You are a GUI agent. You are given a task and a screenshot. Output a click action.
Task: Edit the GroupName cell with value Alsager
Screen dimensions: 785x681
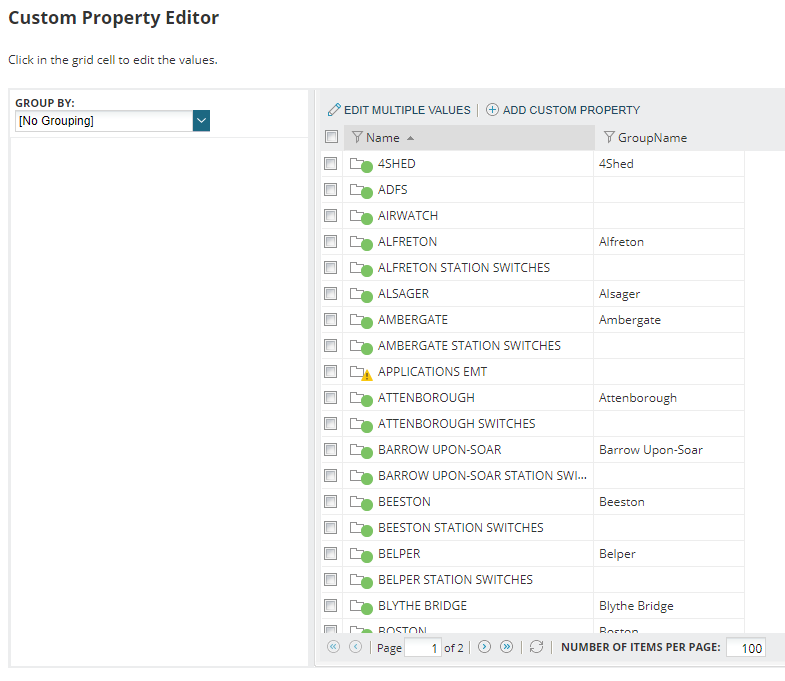[x=669, y=294]
